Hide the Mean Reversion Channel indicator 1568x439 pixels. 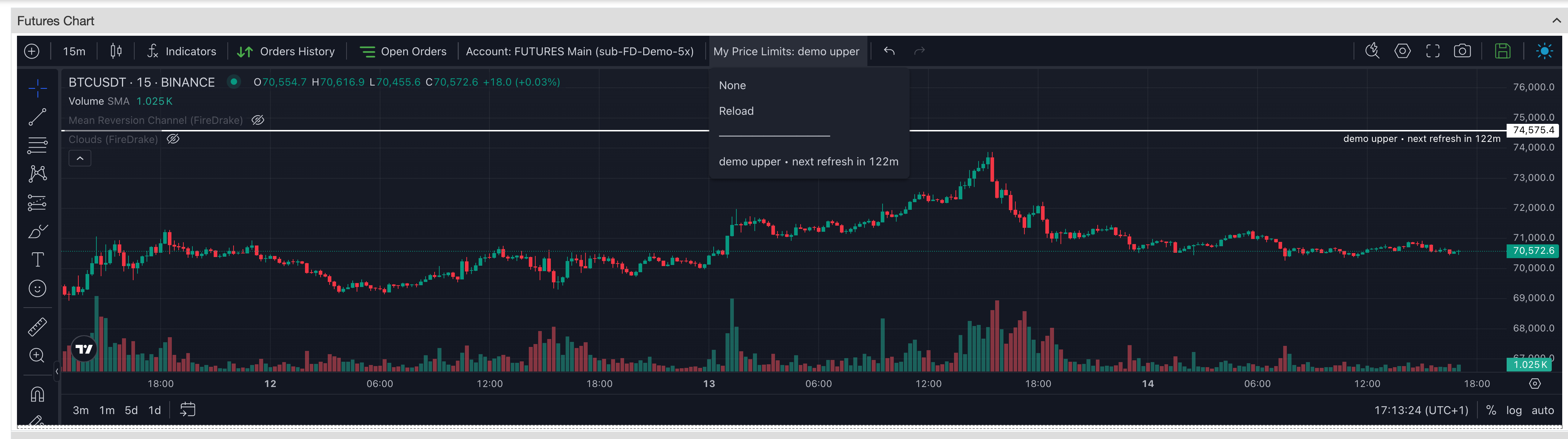pyautogui.click(x=257, y=120)
